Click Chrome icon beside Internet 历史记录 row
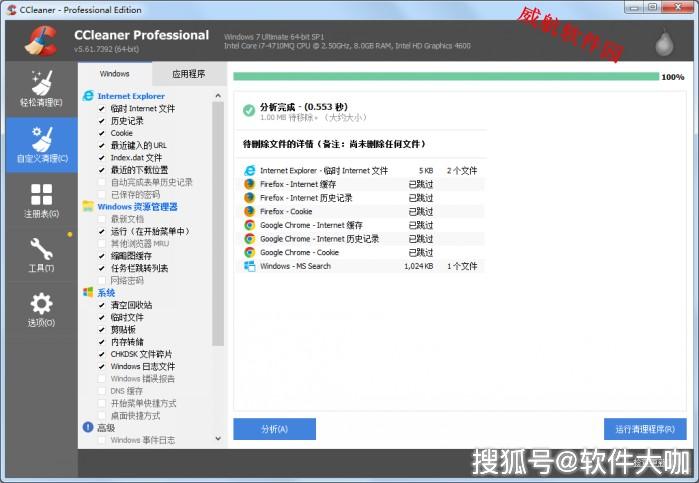 click(x=250, y=239)
